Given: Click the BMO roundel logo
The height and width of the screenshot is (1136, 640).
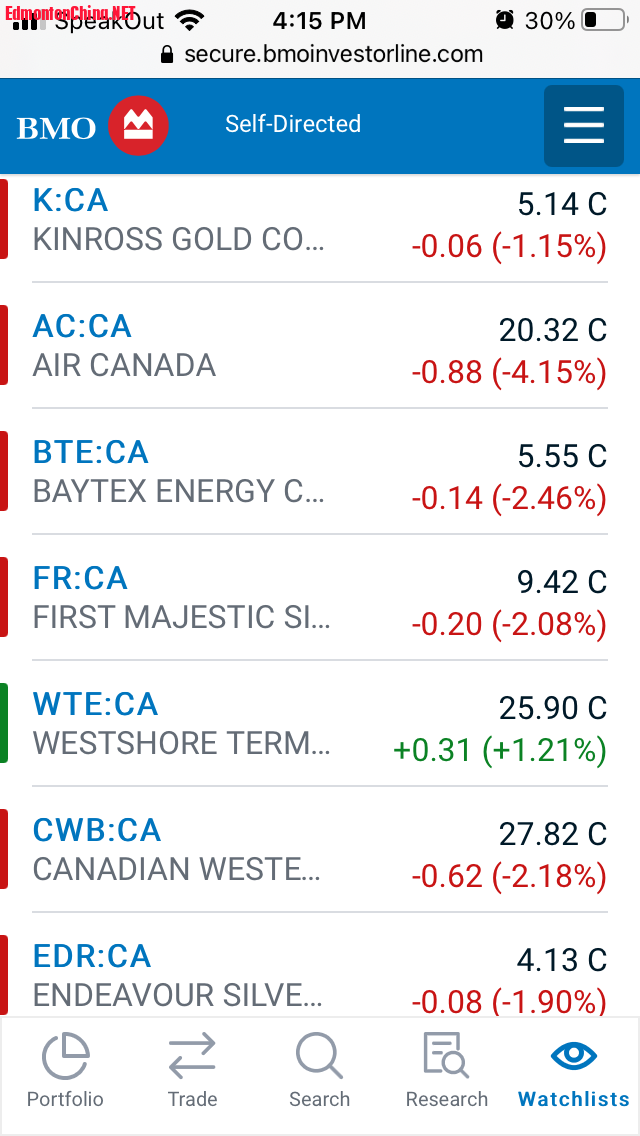Looking at the screenshot, I should click(138, 126).
